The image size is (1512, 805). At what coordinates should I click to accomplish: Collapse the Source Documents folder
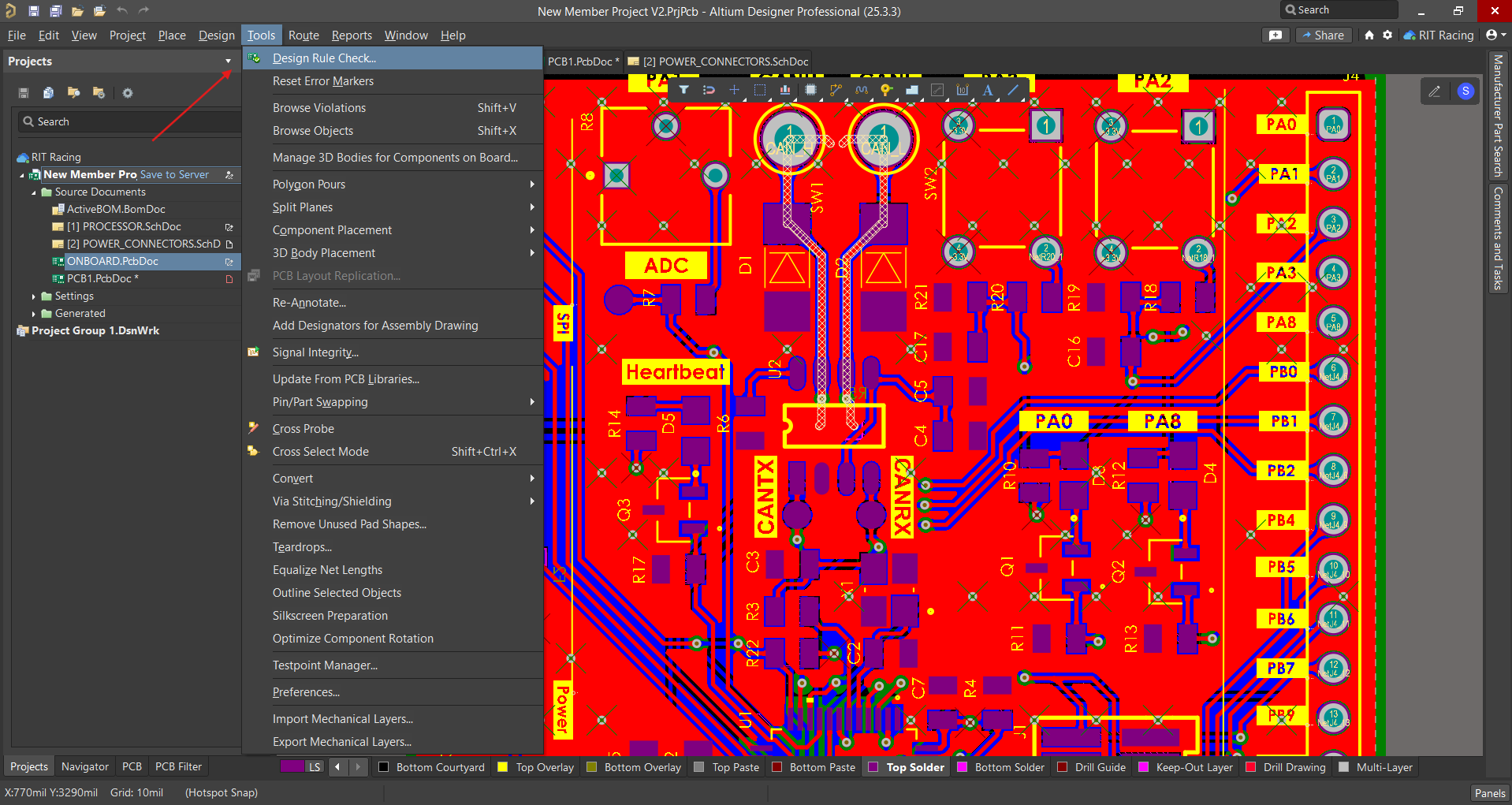click(x=34, y=192)
